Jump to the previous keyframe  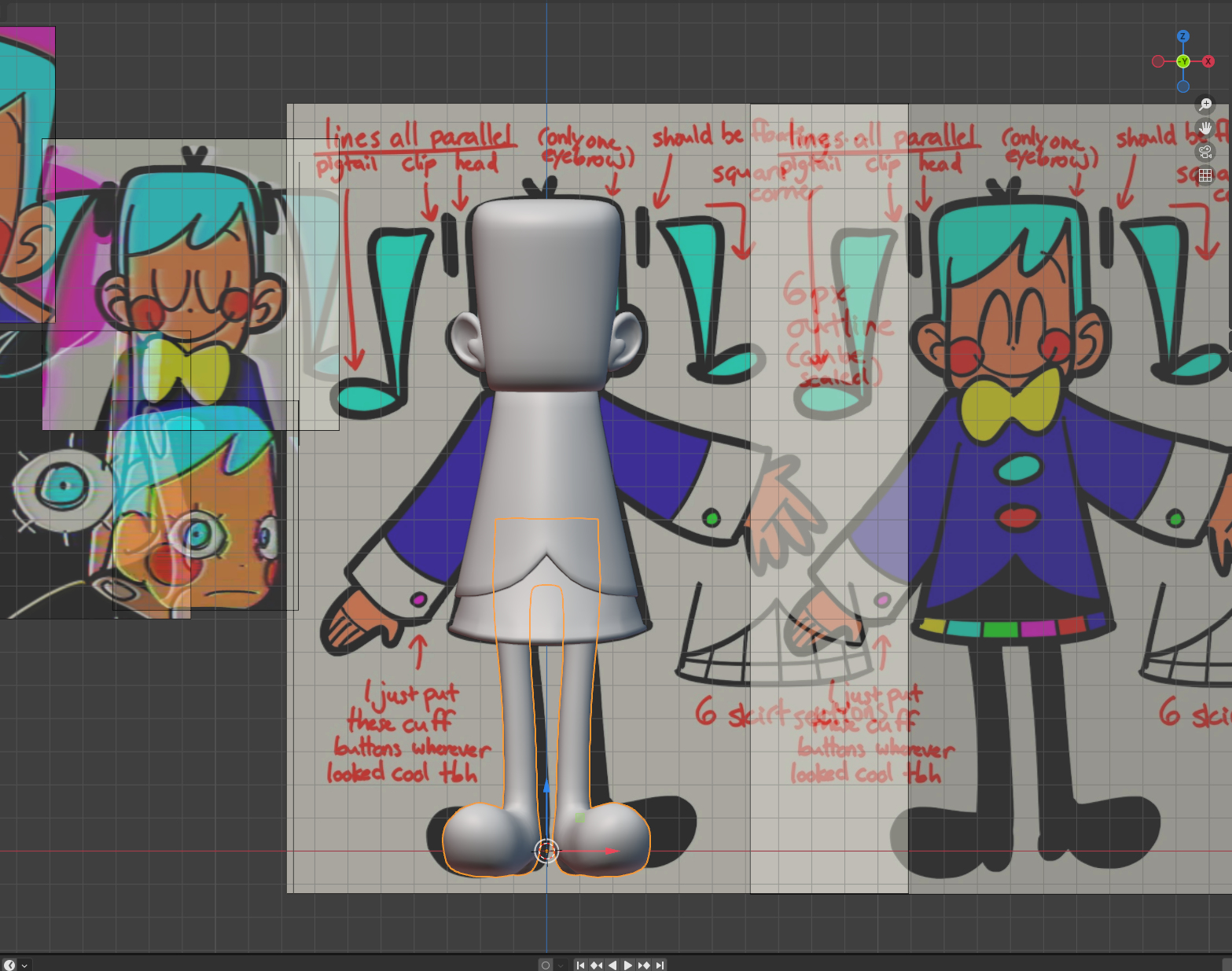point(596,965)
